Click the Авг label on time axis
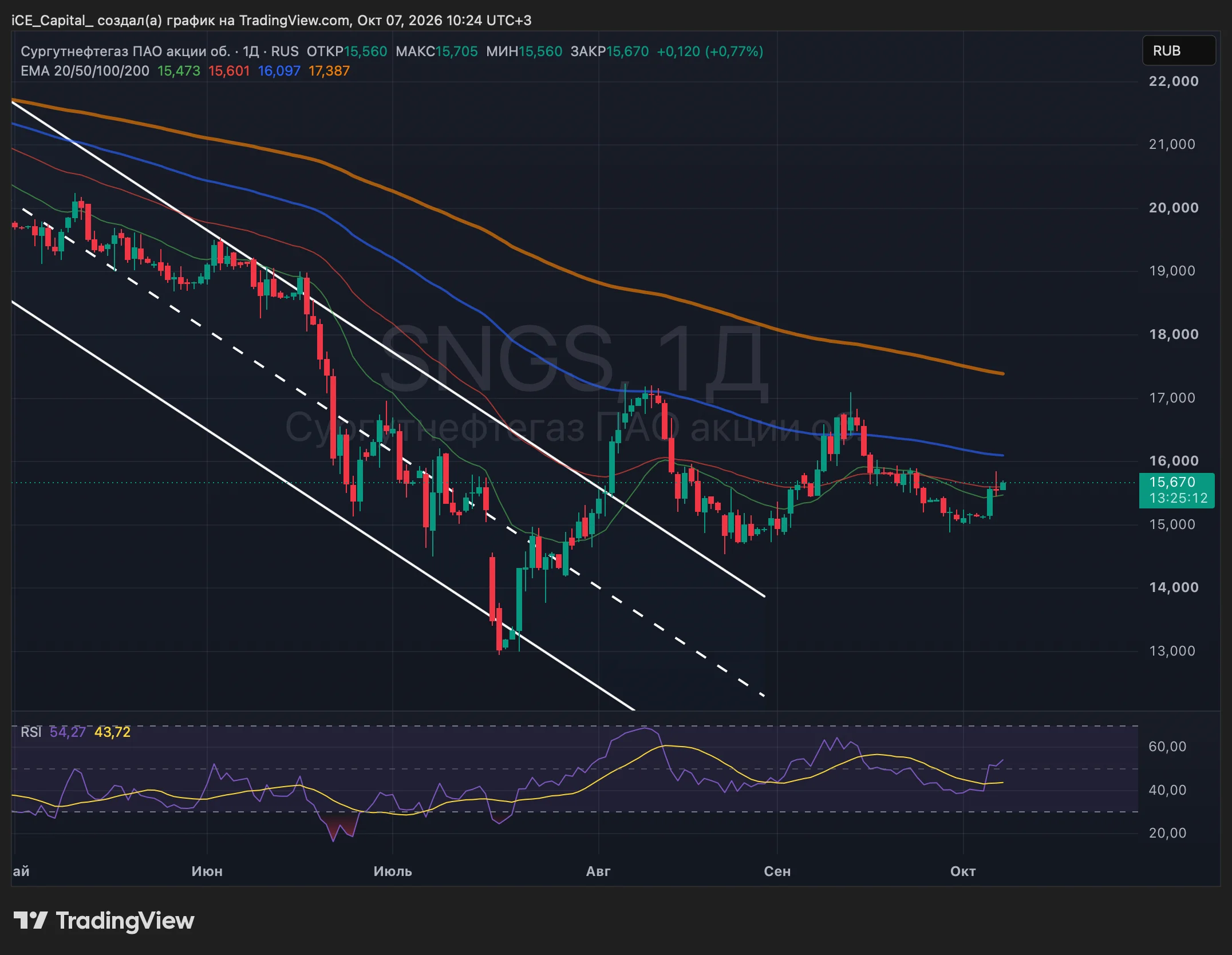This screenshot has height=955, width=1232. (598, 871)
